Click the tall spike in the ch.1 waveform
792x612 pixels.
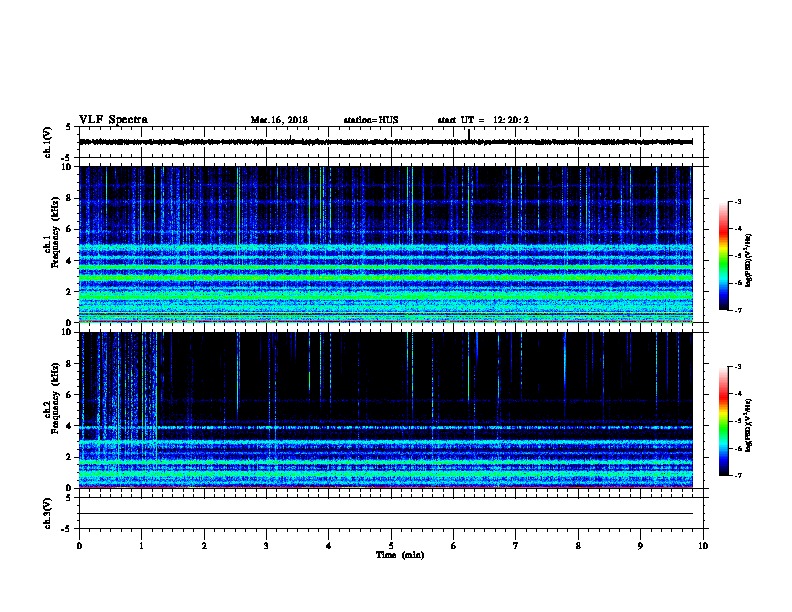click(x=469, y=135)
